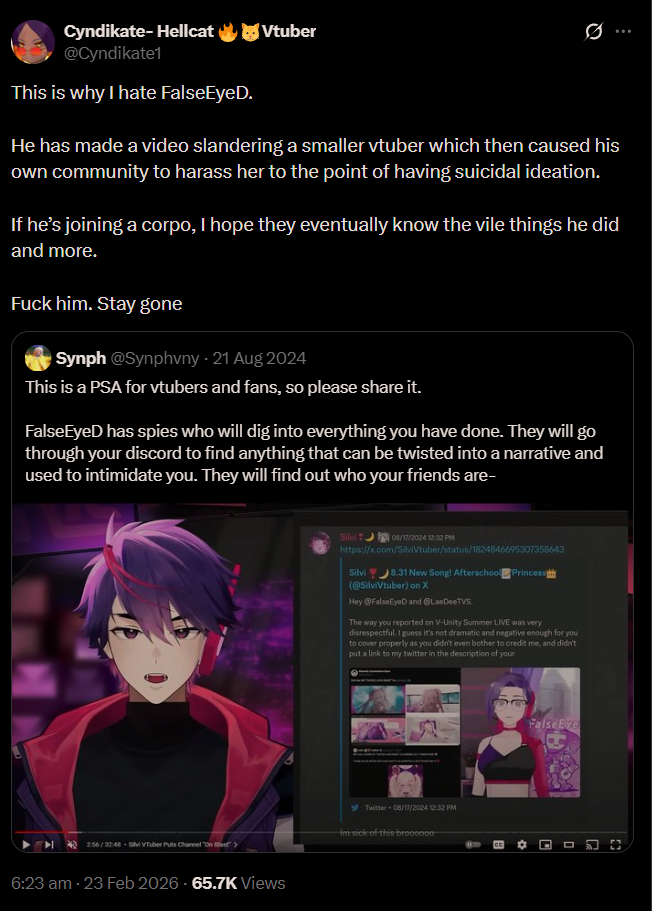Expand the video chapter title chevron

235,844
